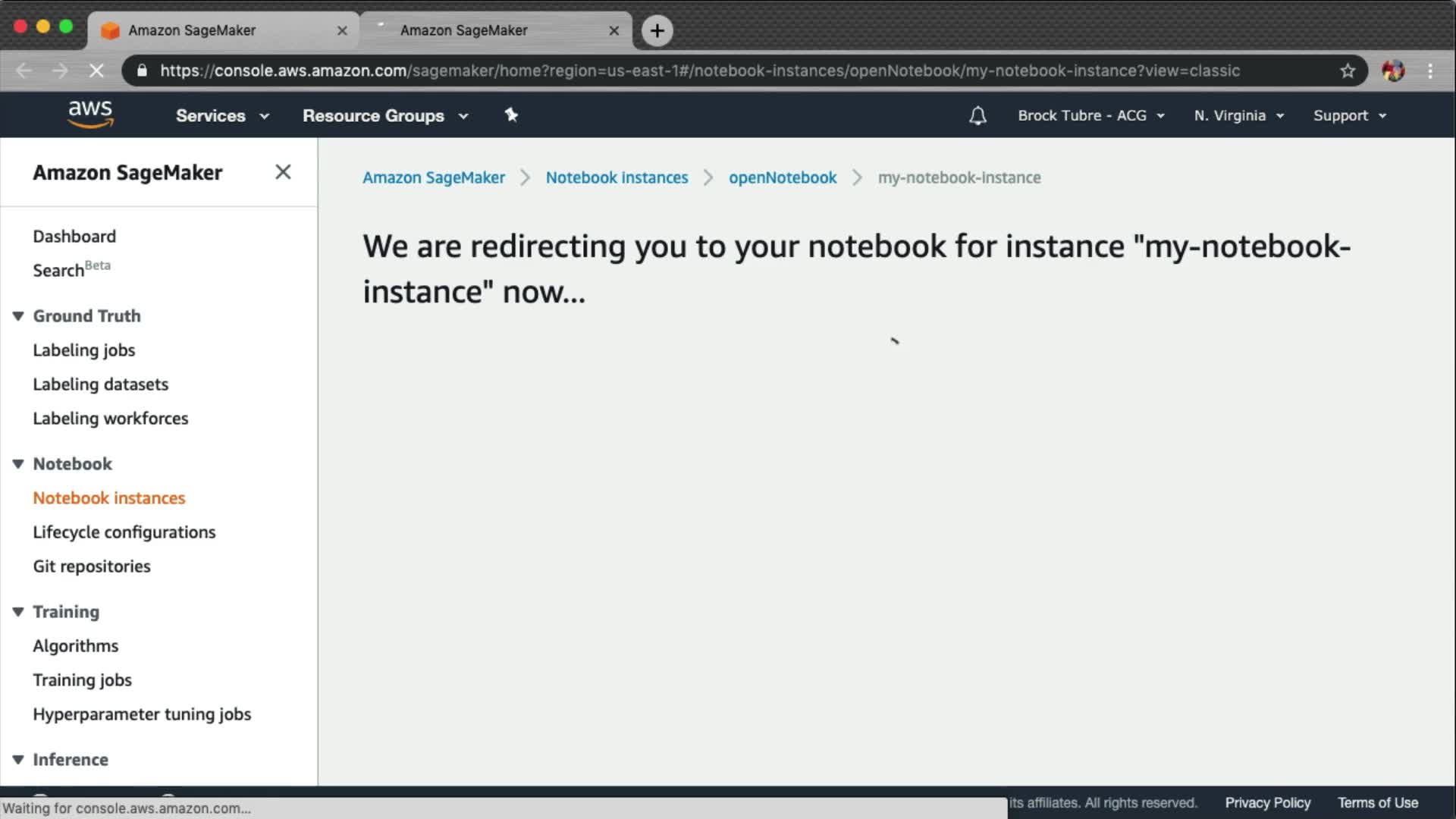Collapse the Notebook section
Viewport: 1456px width, 819px height.
[x=18, y=464]
